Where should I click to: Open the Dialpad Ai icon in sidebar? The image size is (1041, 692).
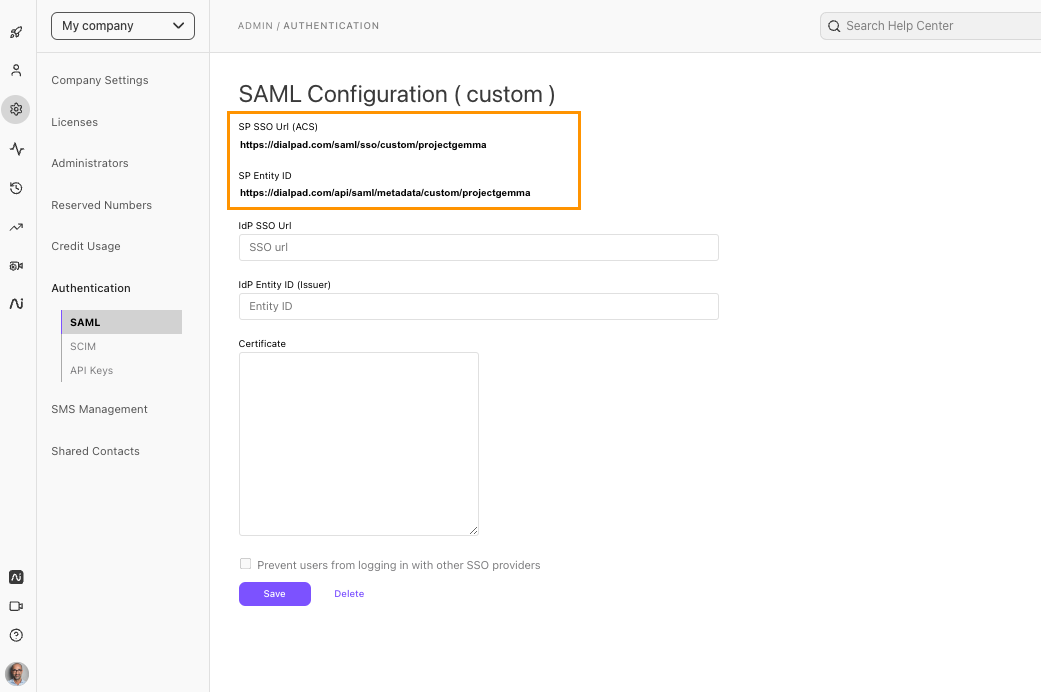click(17, 303)
